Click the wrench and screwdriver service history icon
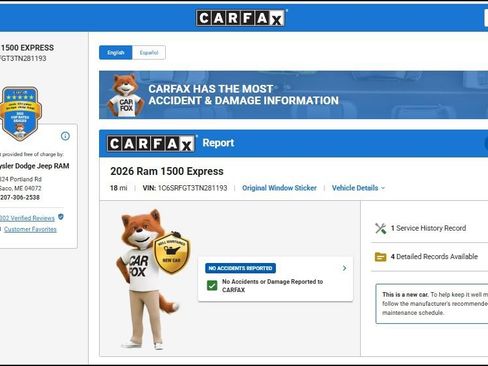488x366 pixels. (380, 228)
